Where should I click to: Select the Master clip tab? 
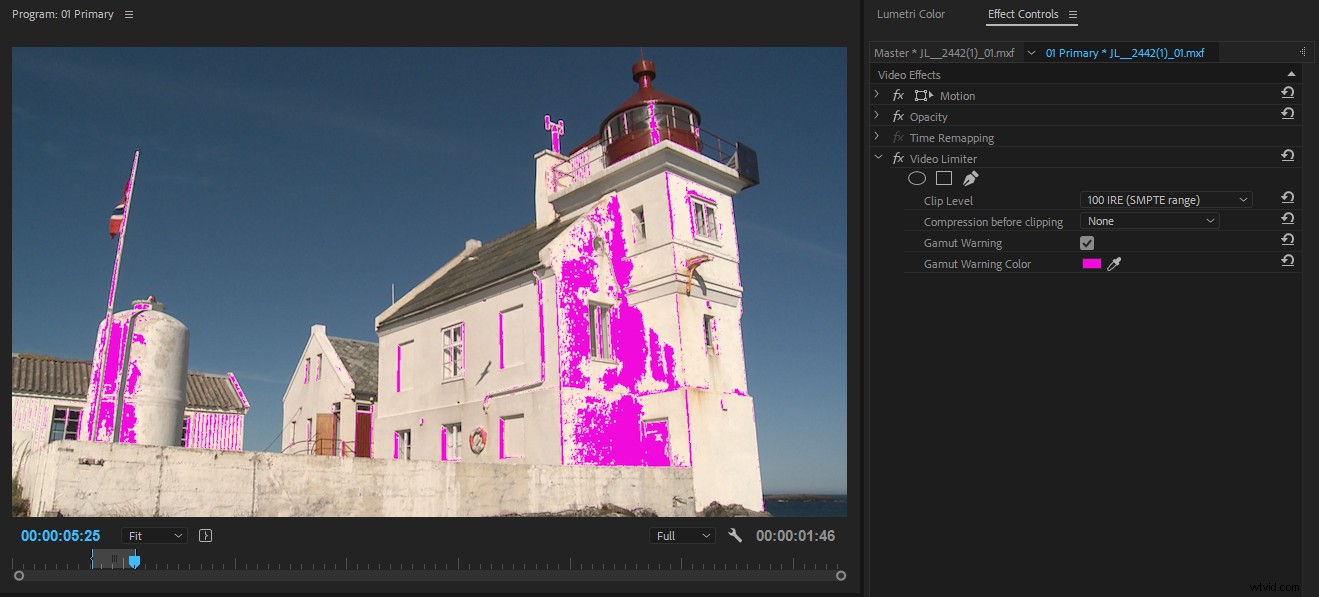[x=946, y=51]
